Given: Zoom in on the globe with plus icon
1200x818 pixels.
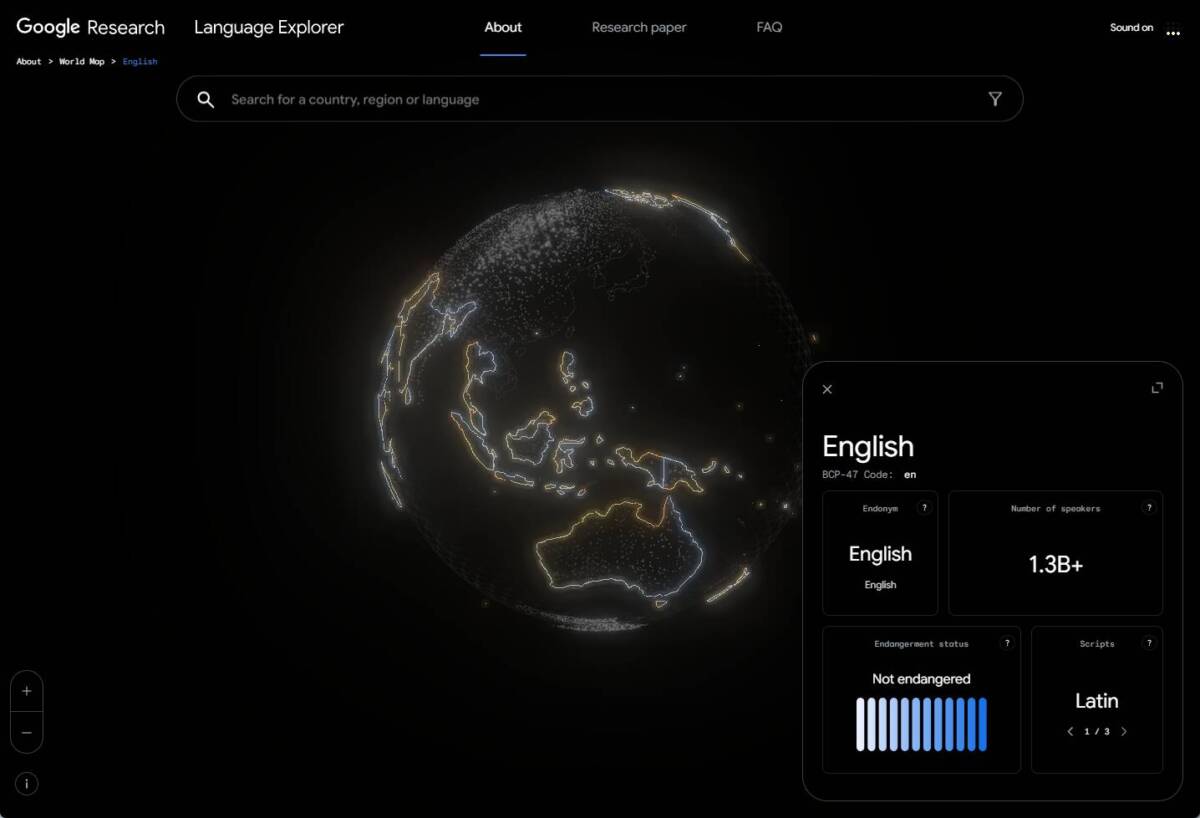Looking at the screenshot, I should [26, 690].
